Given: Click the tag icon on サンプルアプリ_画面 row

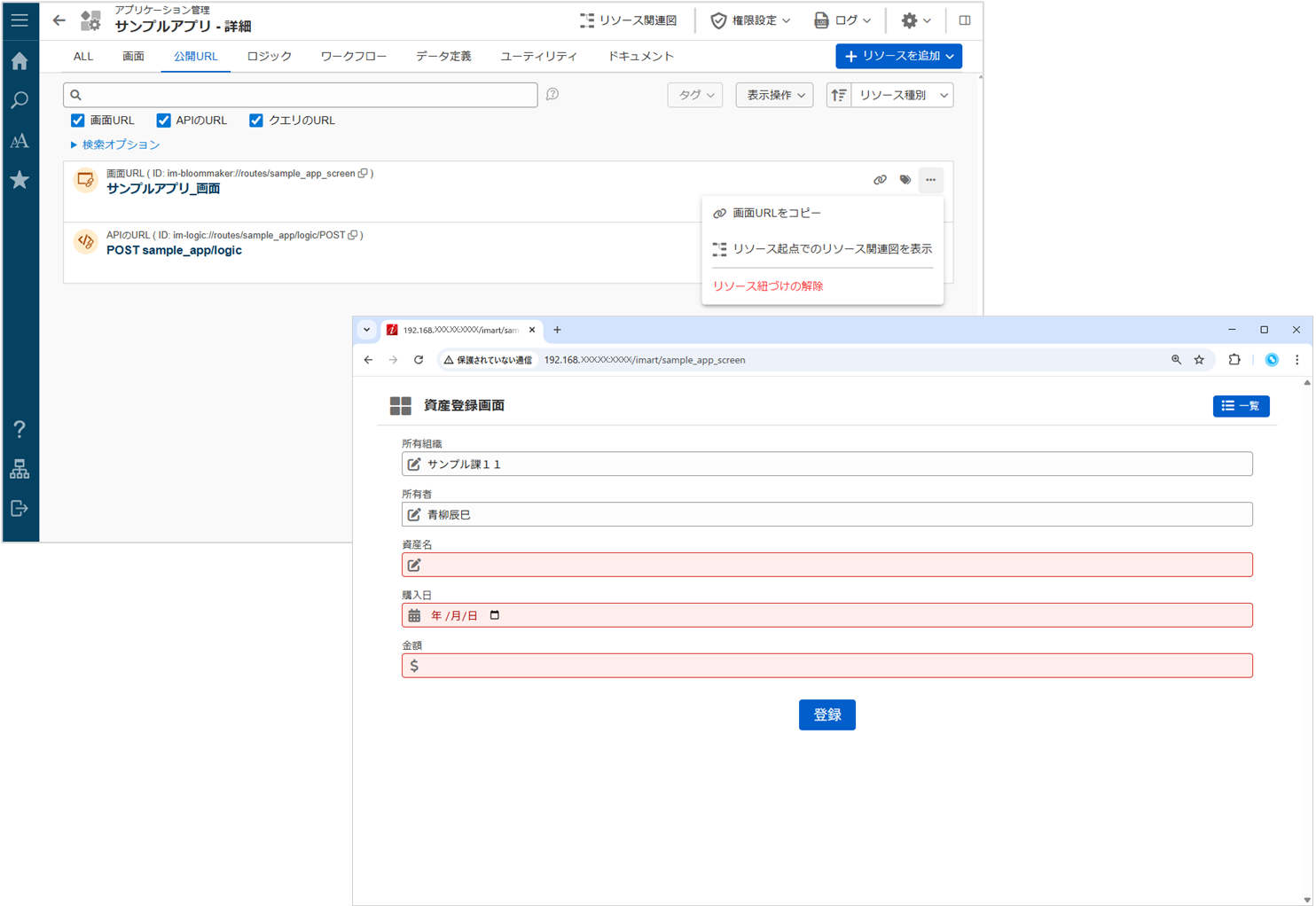Looking at the screenshot, I should pyautogui.click(x=905, y=180).
